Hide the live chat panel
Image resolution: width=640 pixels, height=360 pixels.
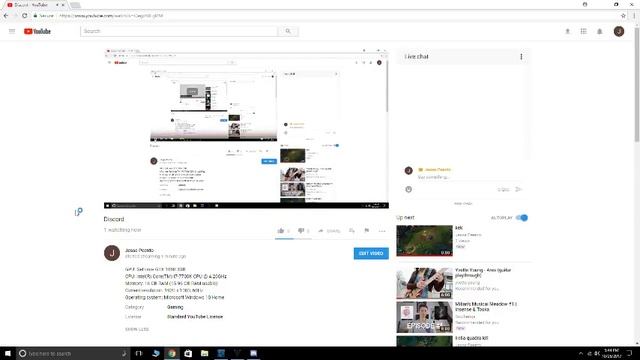pos(463,203)
